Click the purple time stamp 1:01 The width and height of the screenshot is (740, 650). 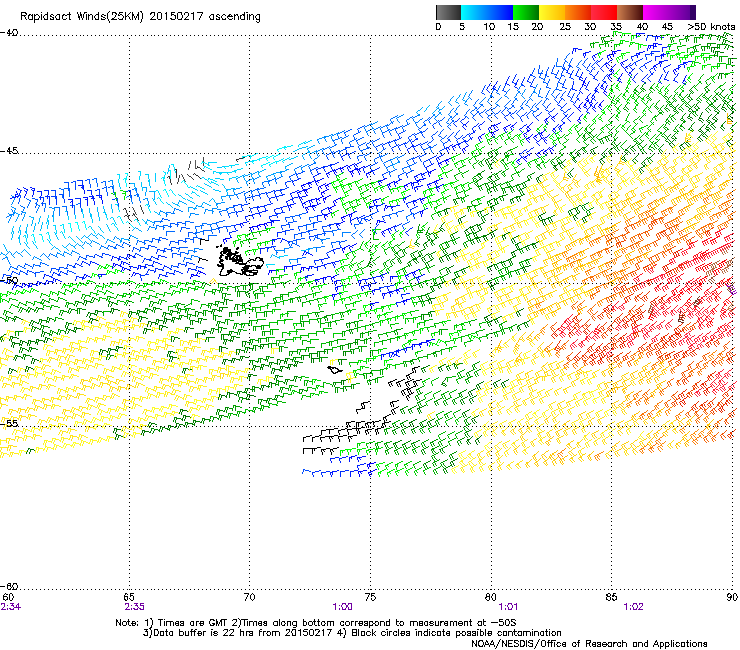coord(508,607)
